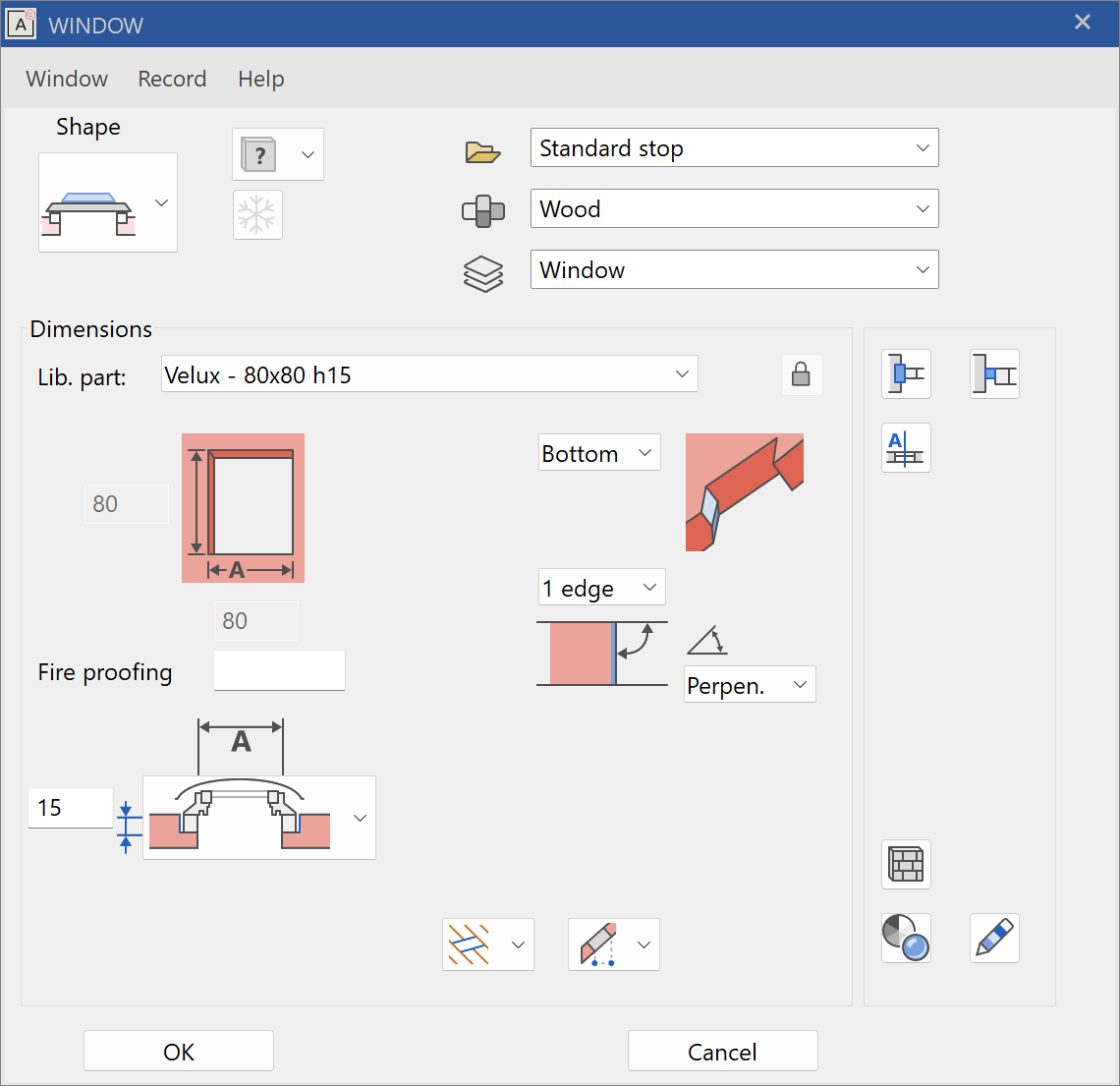Open the brick wall pattern icon
Screen dimensions: 1120x1086
pyautogui.click(x=906, y=865)
